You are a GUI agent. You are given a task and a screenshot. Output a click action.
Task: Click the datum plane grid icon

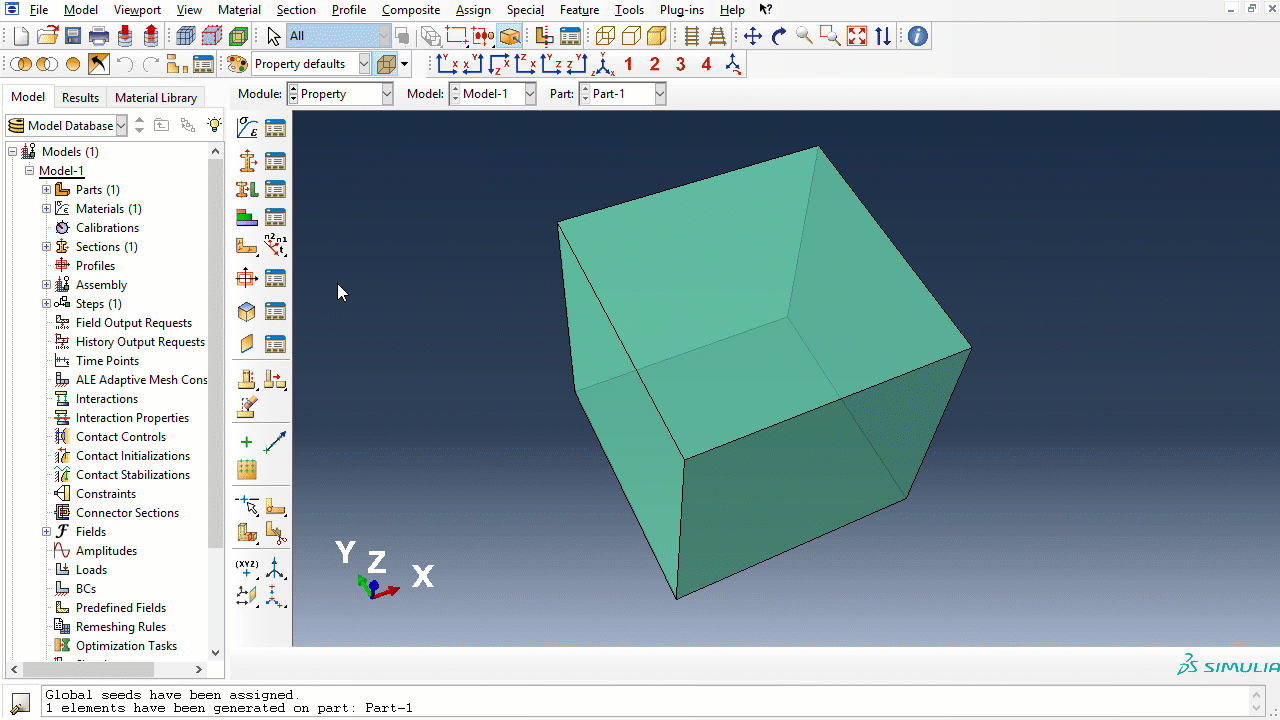click(x=247, y=470)
